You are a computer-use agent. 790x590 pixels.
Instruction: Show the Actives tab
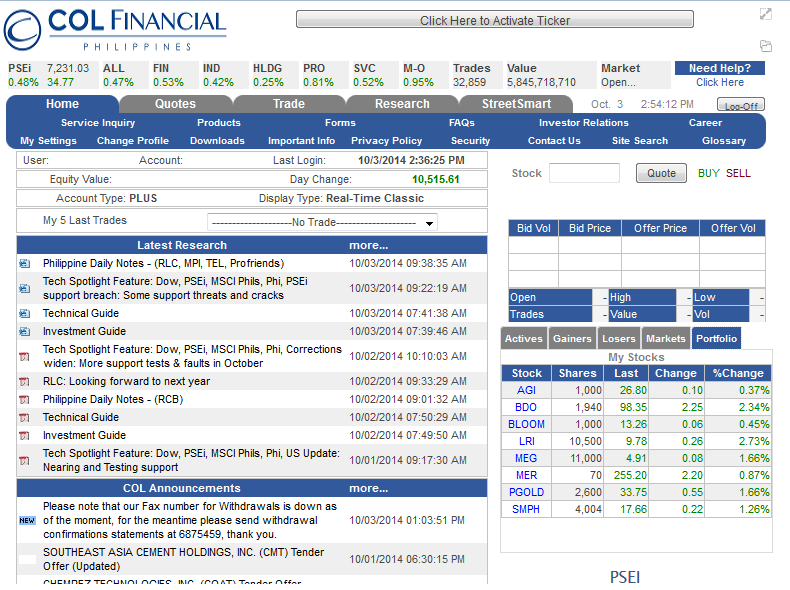[523, 339]
